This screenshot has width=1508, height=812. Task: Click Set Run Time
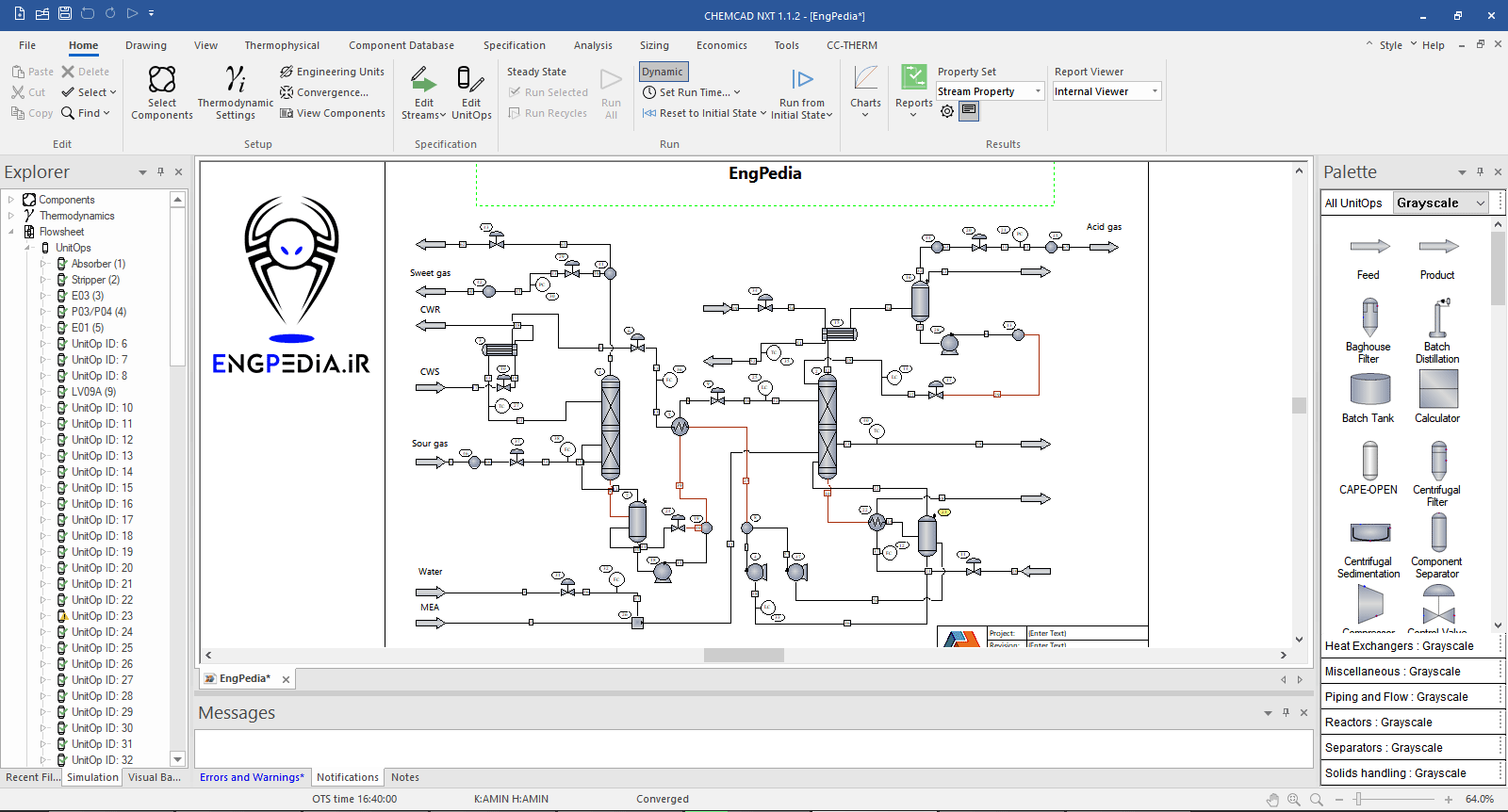(692, 92)
